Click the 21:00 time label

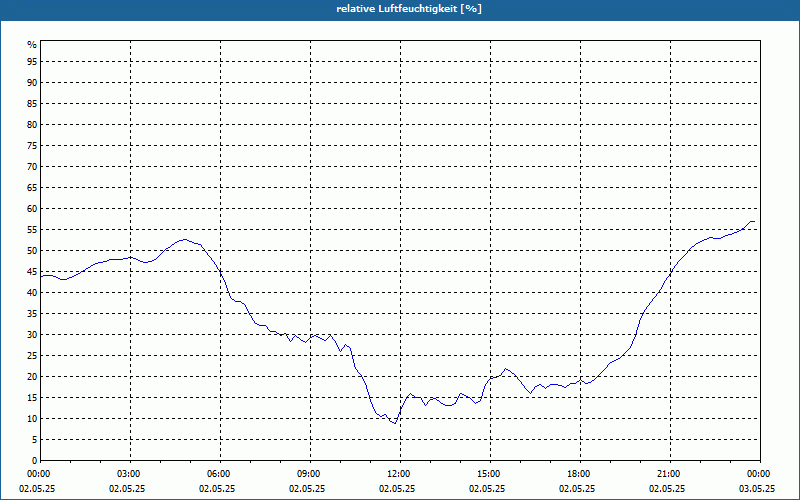pos(670,474)
